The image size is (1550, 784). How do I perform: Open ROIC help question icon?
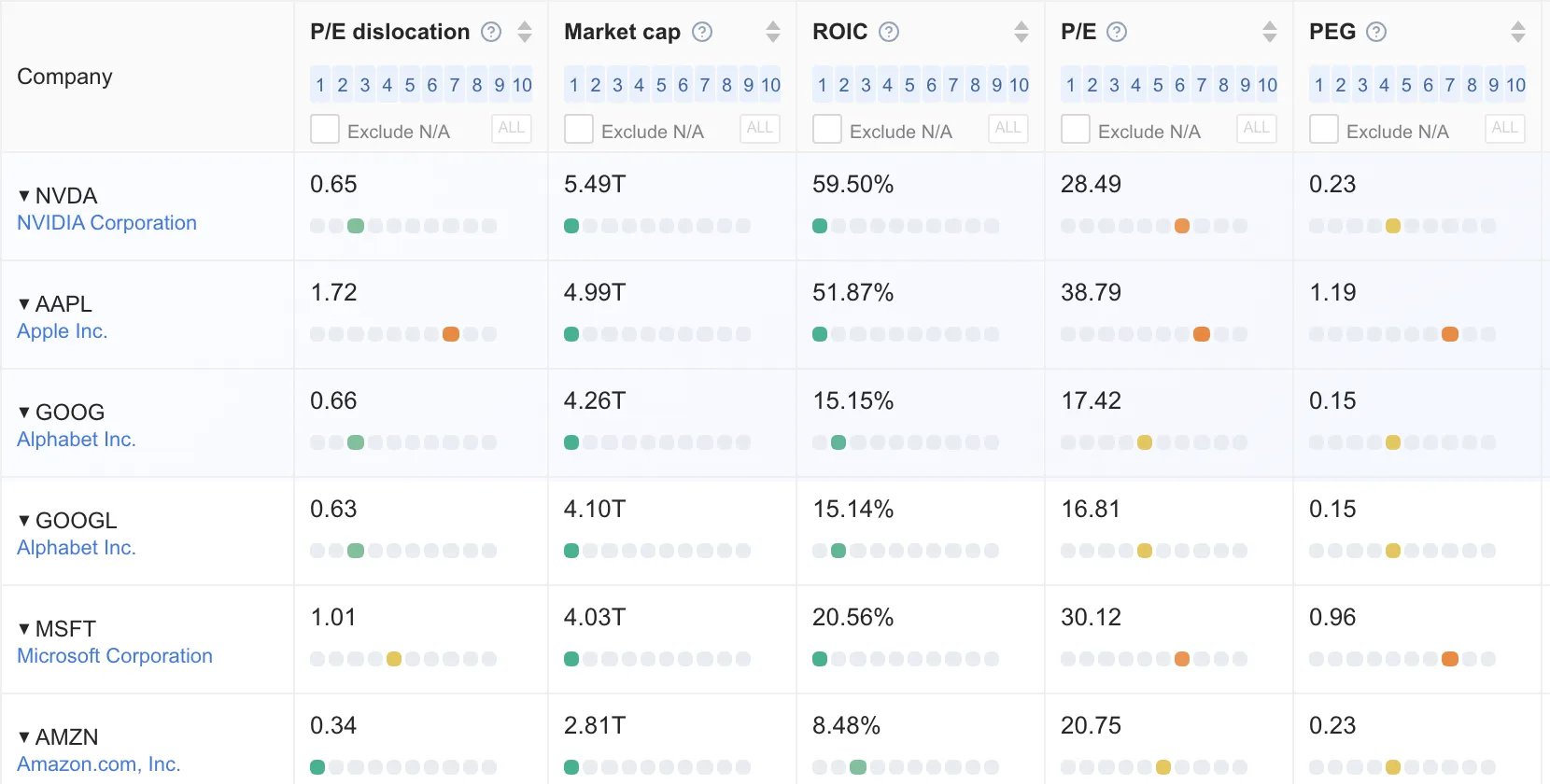[x=889, y=32]
